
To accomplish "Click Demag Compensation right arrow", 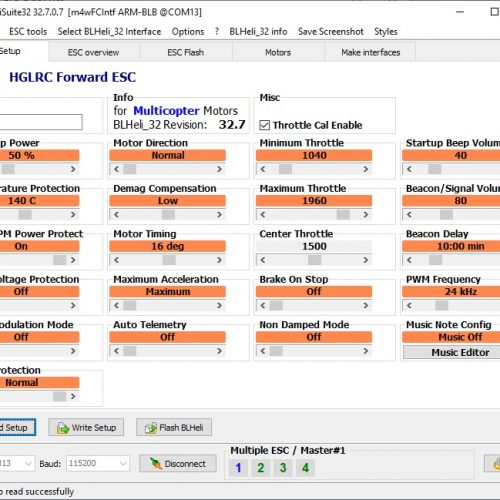I will pyautogui.click(x=219, y=214).
